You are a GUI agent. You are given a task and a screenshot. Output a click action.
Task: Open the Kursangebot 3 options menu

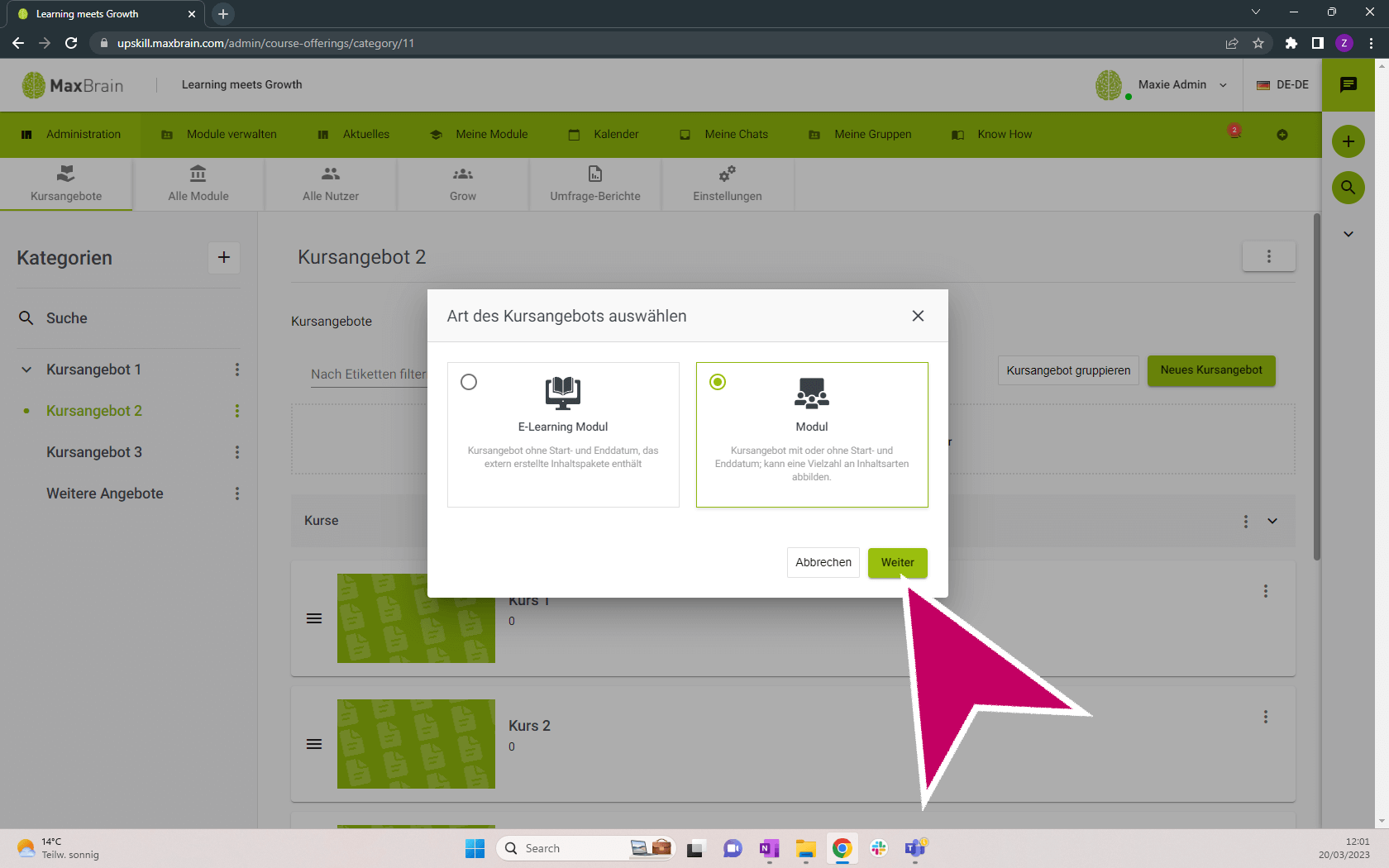pyautogui.click(x=237, y=452)
